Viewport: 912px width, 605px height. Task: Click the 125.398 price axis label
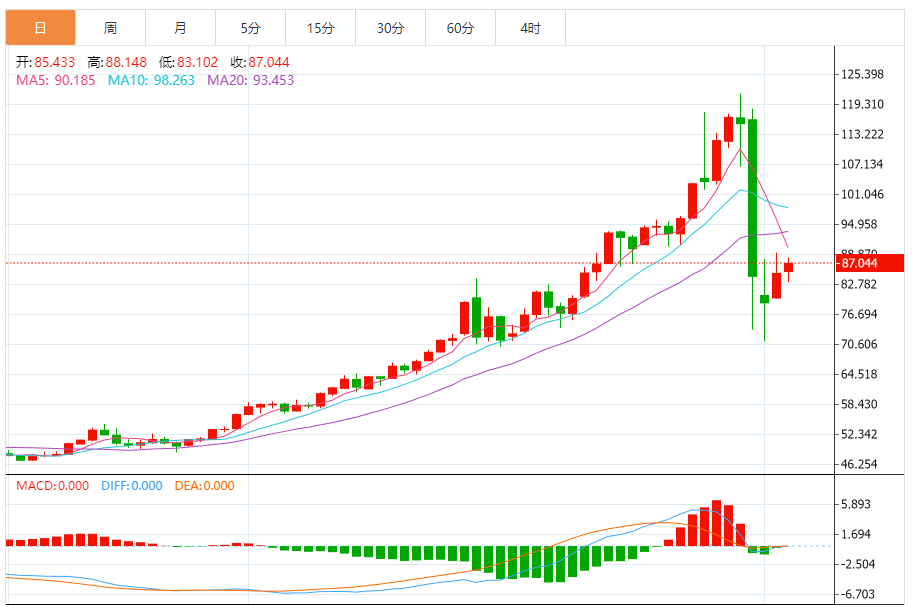pos(862,74)
